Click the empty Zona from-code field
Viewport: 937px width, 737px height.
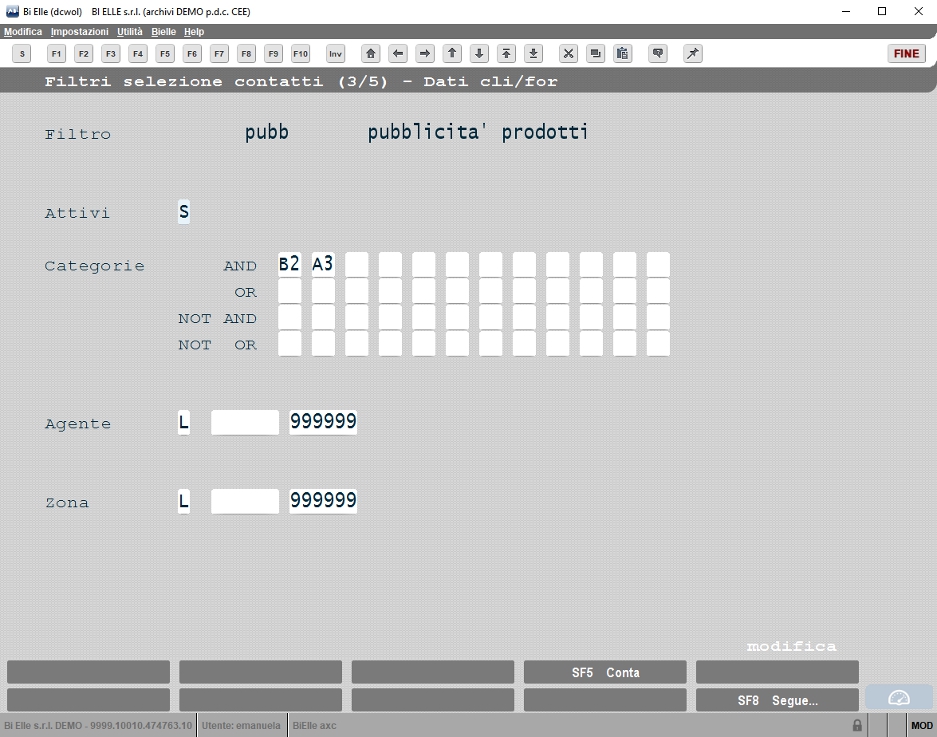tap(245, 501)
